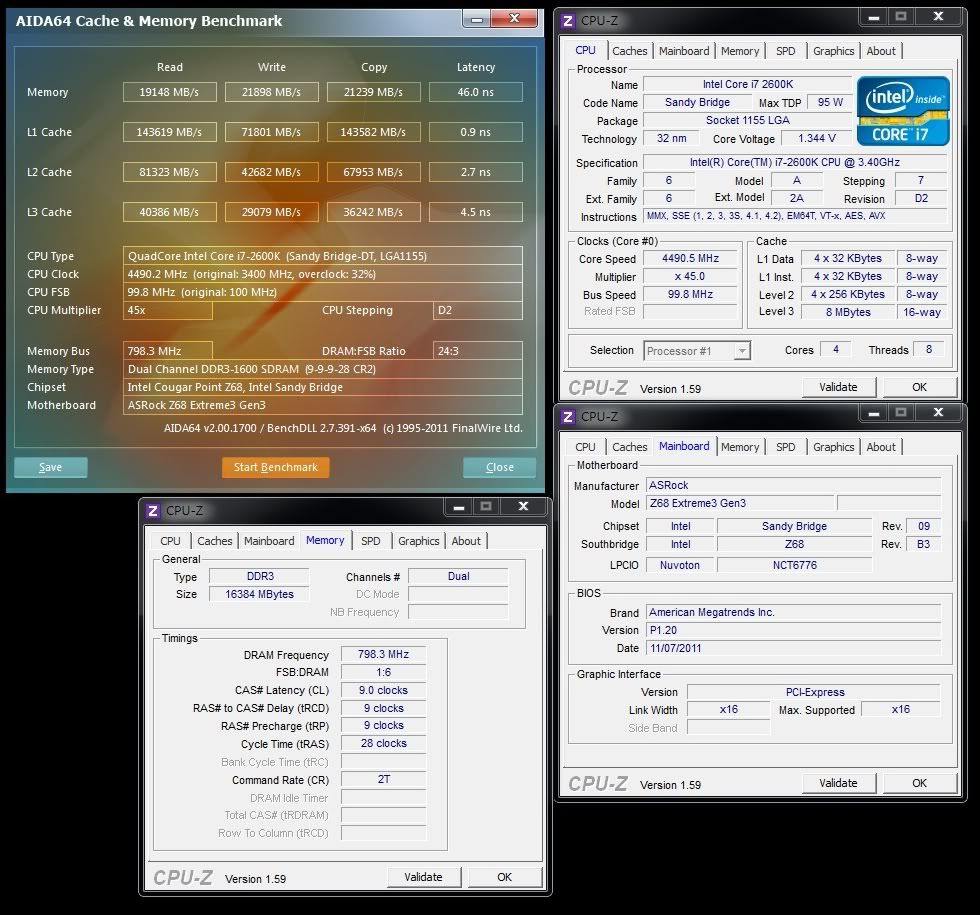This screenshot has height=915, width=980.
Task: Open the Caches tab in the CPU-Z Memory window
Action: coord(214,541)
